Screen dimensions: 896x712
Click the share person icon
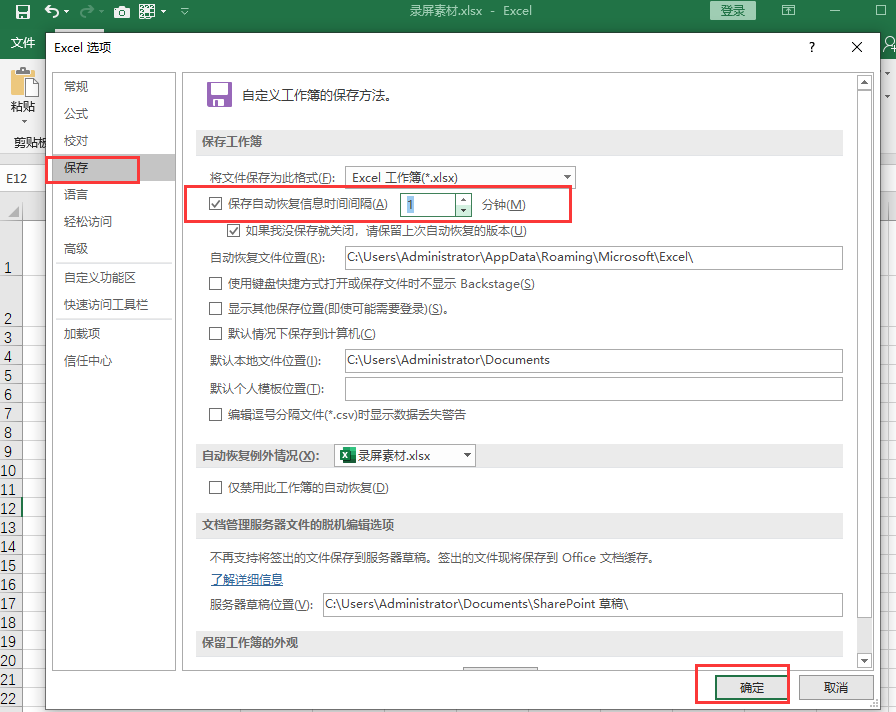click(889, 44)
